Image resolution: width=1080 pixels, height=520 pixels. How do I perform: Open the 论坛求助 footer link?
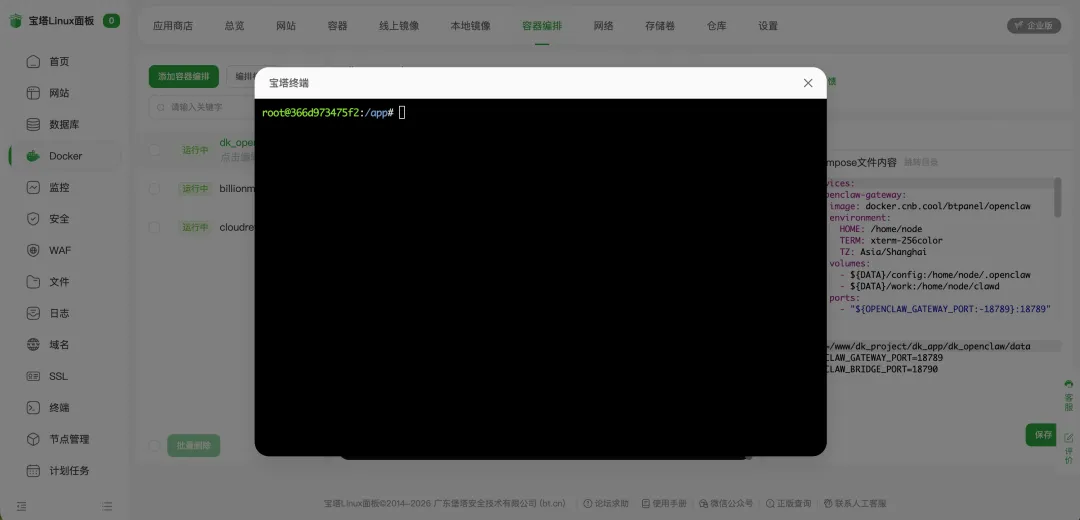[606, 503]
